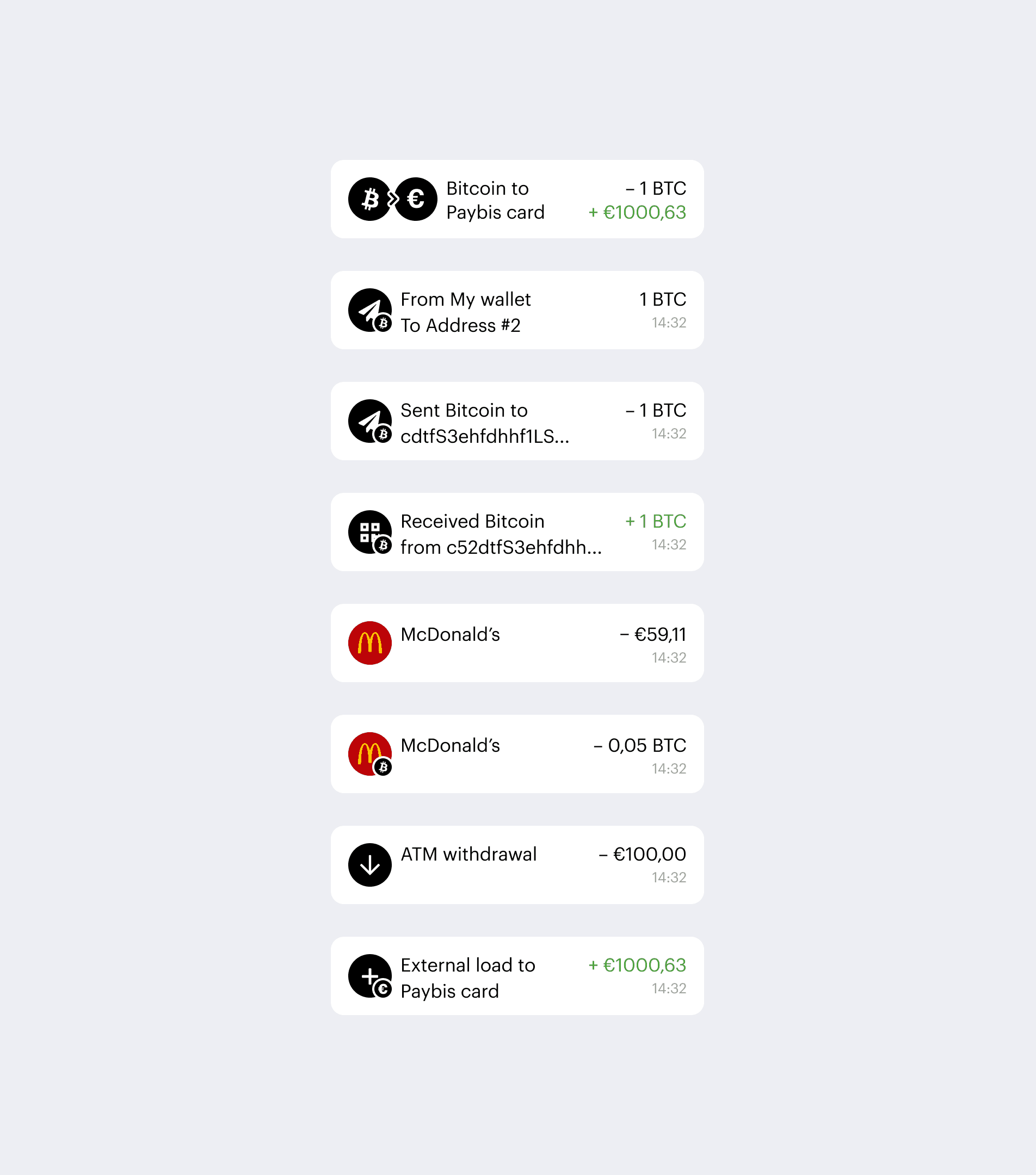This screenshot has width=1036, height=1175.
Task: Click the McDonald's logo with the Bitcoin badge
Action: pyautogui.click(x=370, y=754)
